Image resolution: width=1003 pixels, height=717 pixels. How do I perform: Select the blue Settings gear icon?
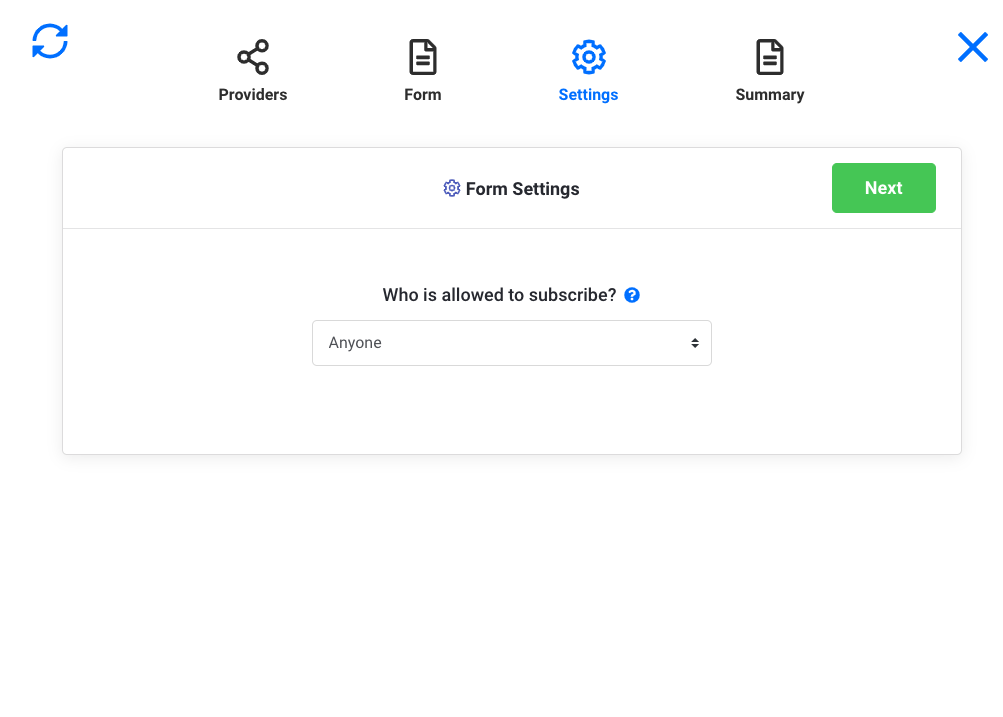[x=588, y=56]
